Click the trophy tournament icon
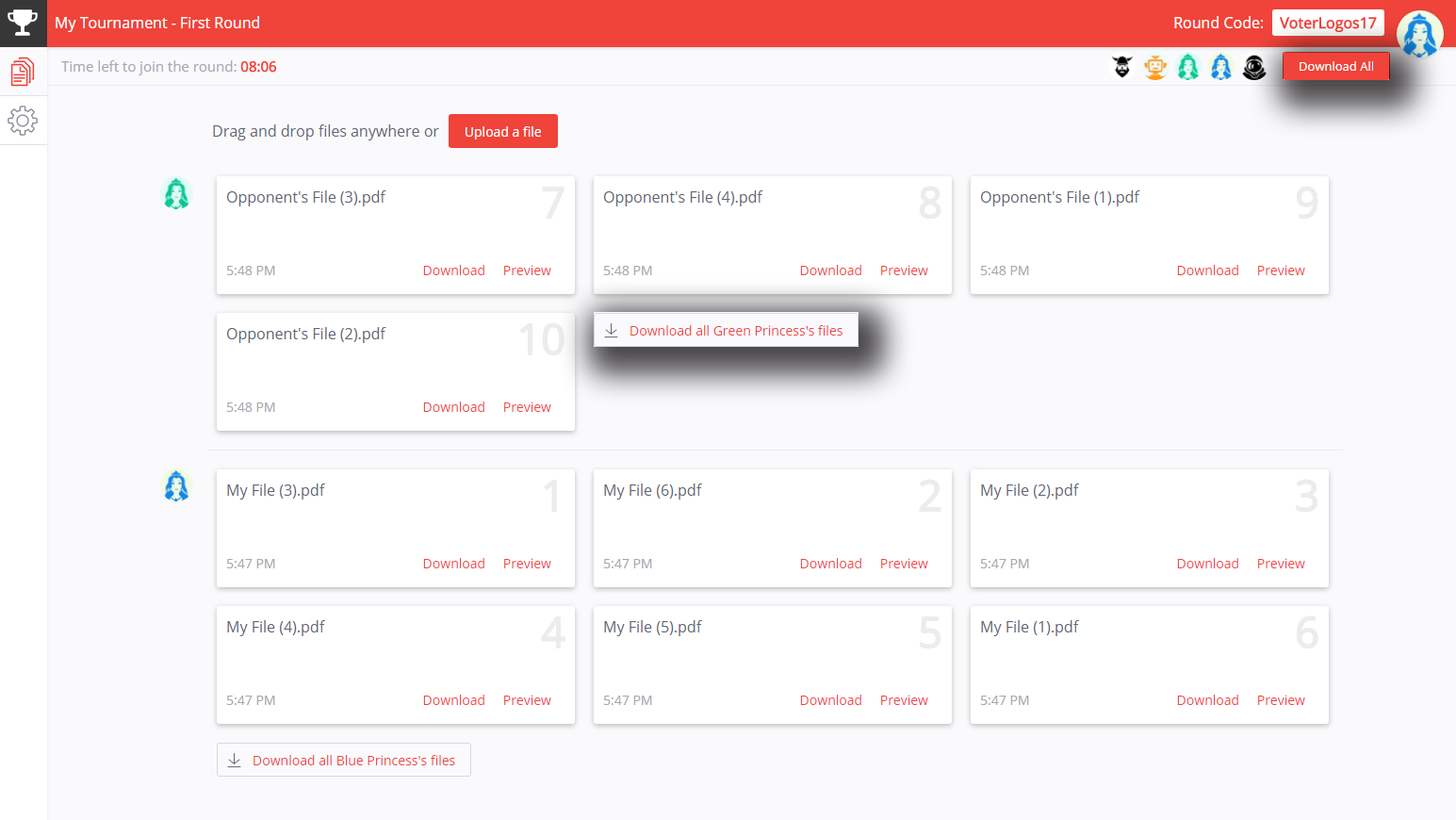1456x820 pixels. click(x=23, y=23)
